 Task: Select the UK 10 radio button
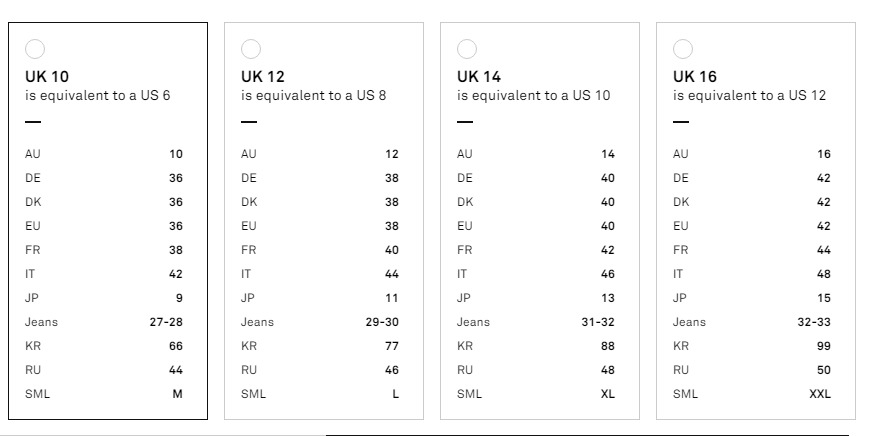[35, 49]
